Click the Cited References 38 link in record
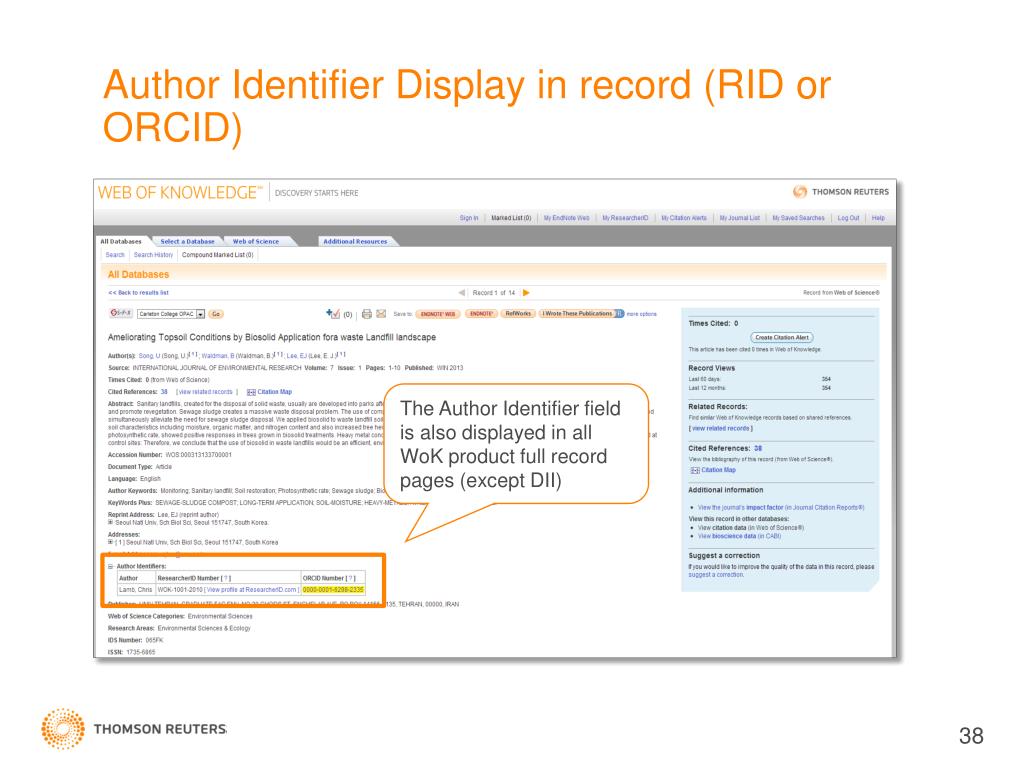This screenshot has width=1024, height=768. coord(164,392)
